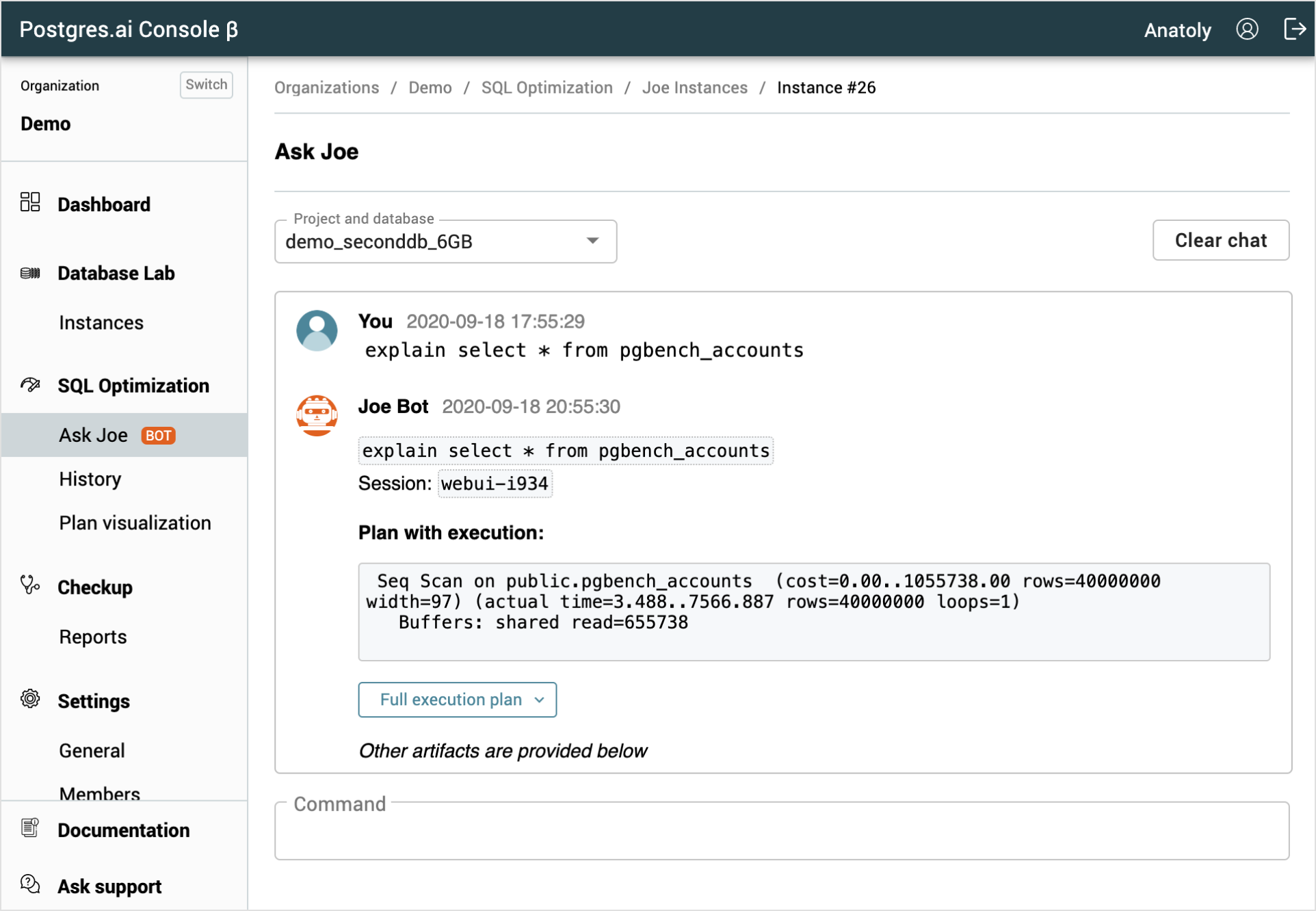The height and width of the screenshot is (911, 1316).
Task: Expand the Full execution plan
Action: 458,700
